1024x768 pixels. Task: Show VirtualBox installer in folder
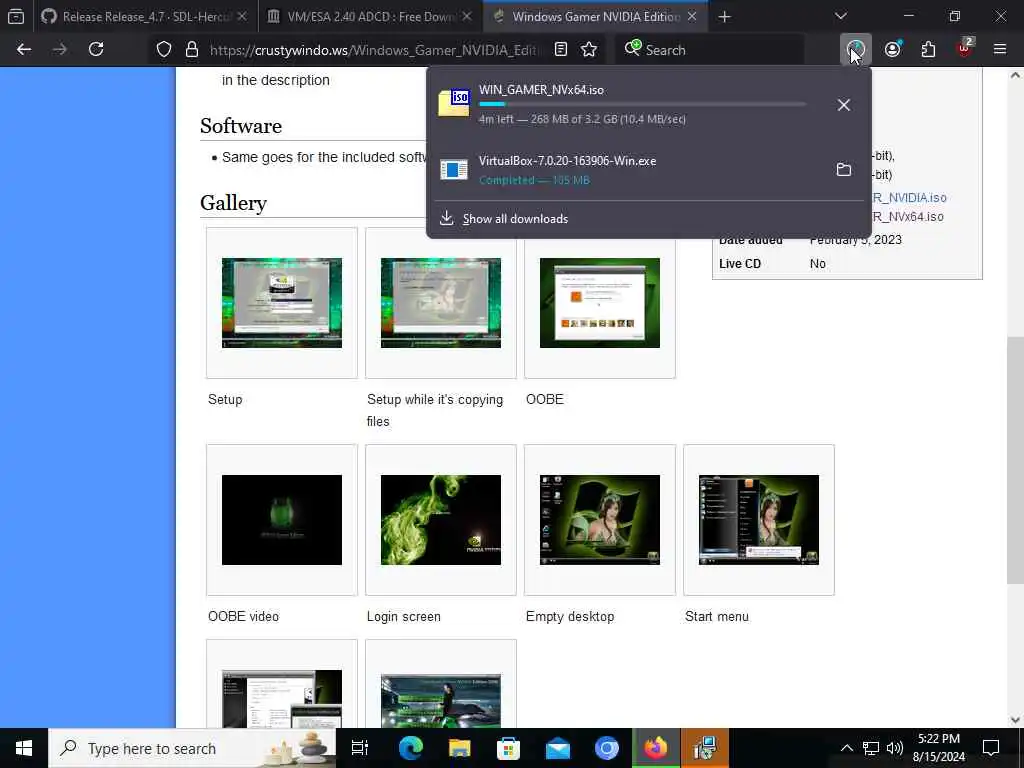(844, 170)
